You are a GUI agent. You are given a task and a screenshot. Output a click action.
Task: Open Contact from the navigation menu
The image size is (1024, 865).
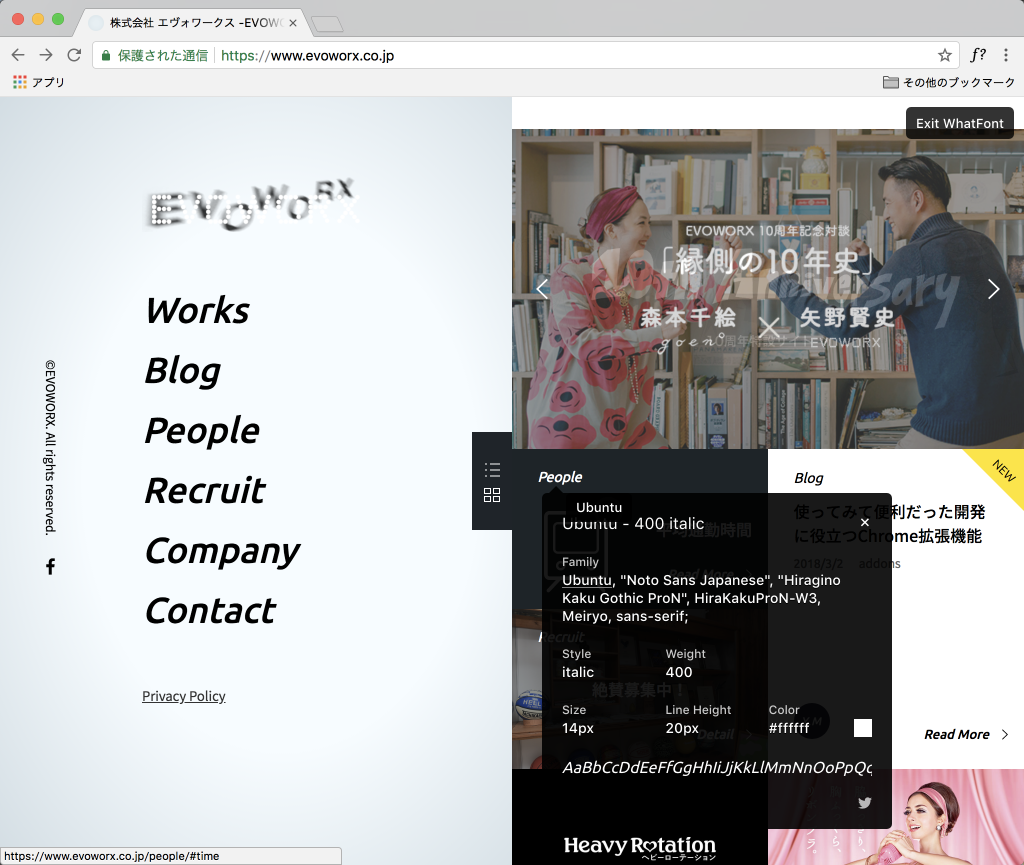210,611
